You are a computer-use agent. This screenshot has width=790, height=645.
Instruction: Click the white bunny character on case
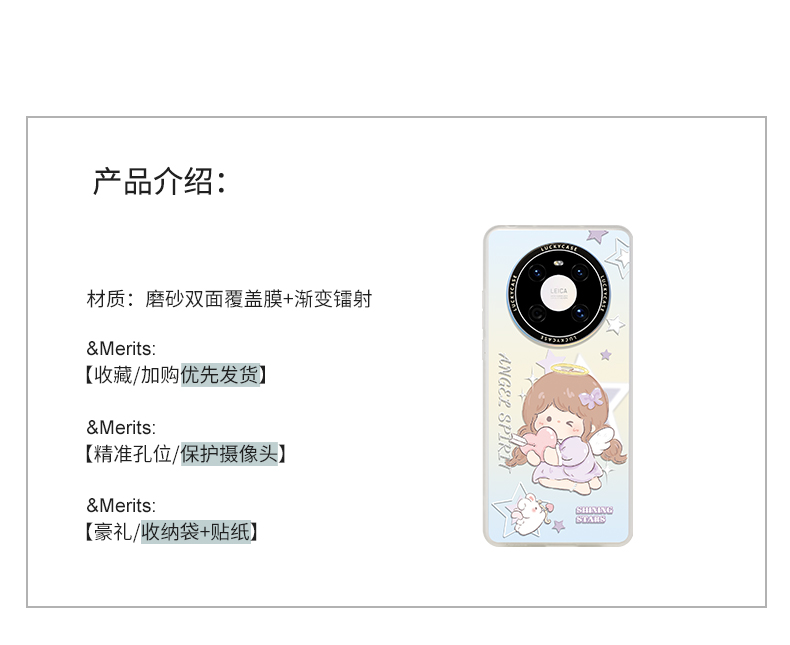(x=531, y=514)
